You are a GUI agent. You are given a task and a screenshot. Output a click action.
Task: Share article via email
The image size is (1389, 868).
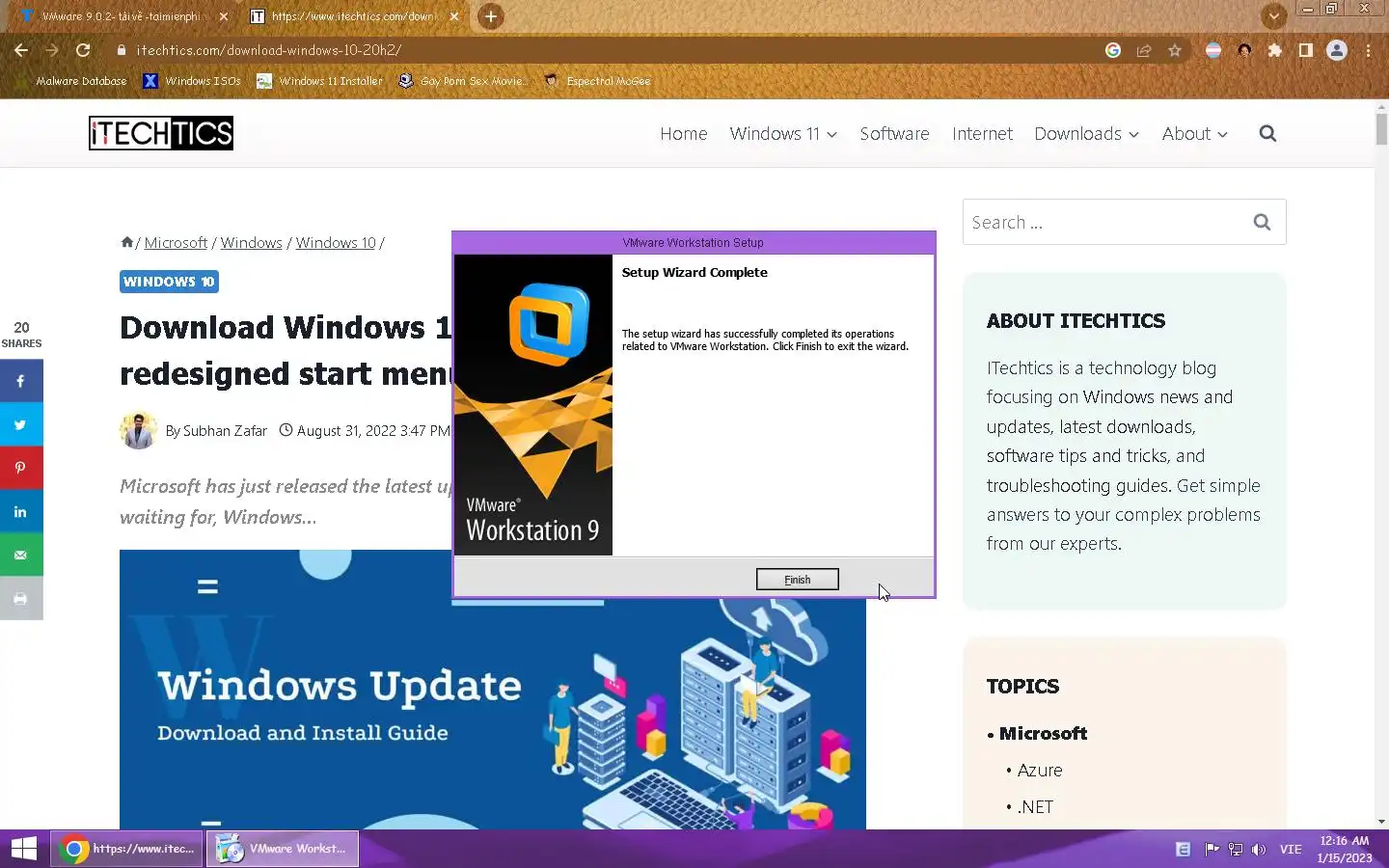(21, 555)
